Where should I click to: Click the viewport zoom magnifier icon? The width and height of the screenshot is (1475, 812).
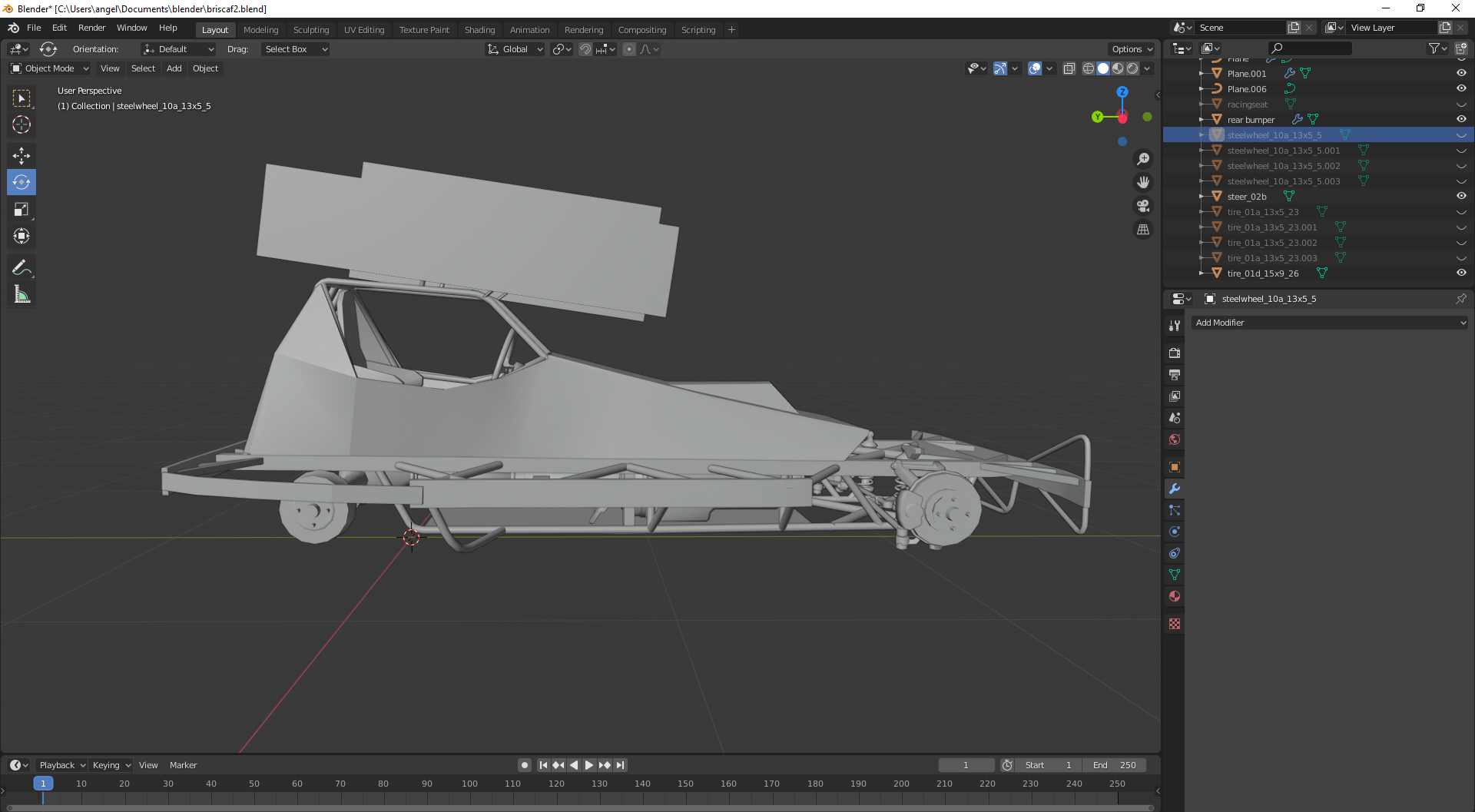(x=1143, y=158)
